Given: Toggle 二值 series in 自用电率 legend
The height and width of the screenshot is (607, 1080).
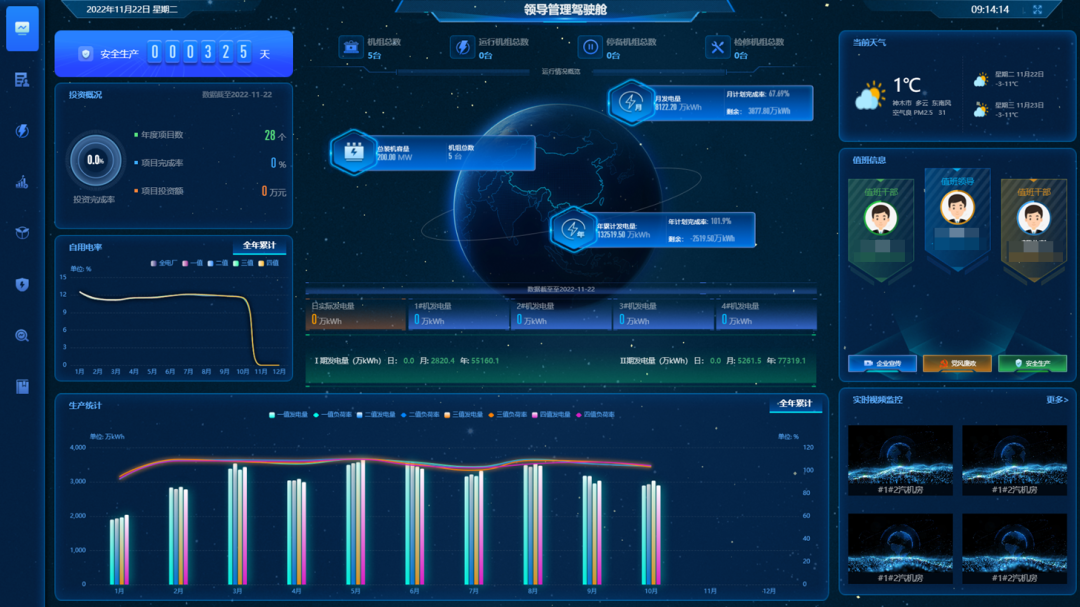Looking at the screenshot, I should [218, 263].
